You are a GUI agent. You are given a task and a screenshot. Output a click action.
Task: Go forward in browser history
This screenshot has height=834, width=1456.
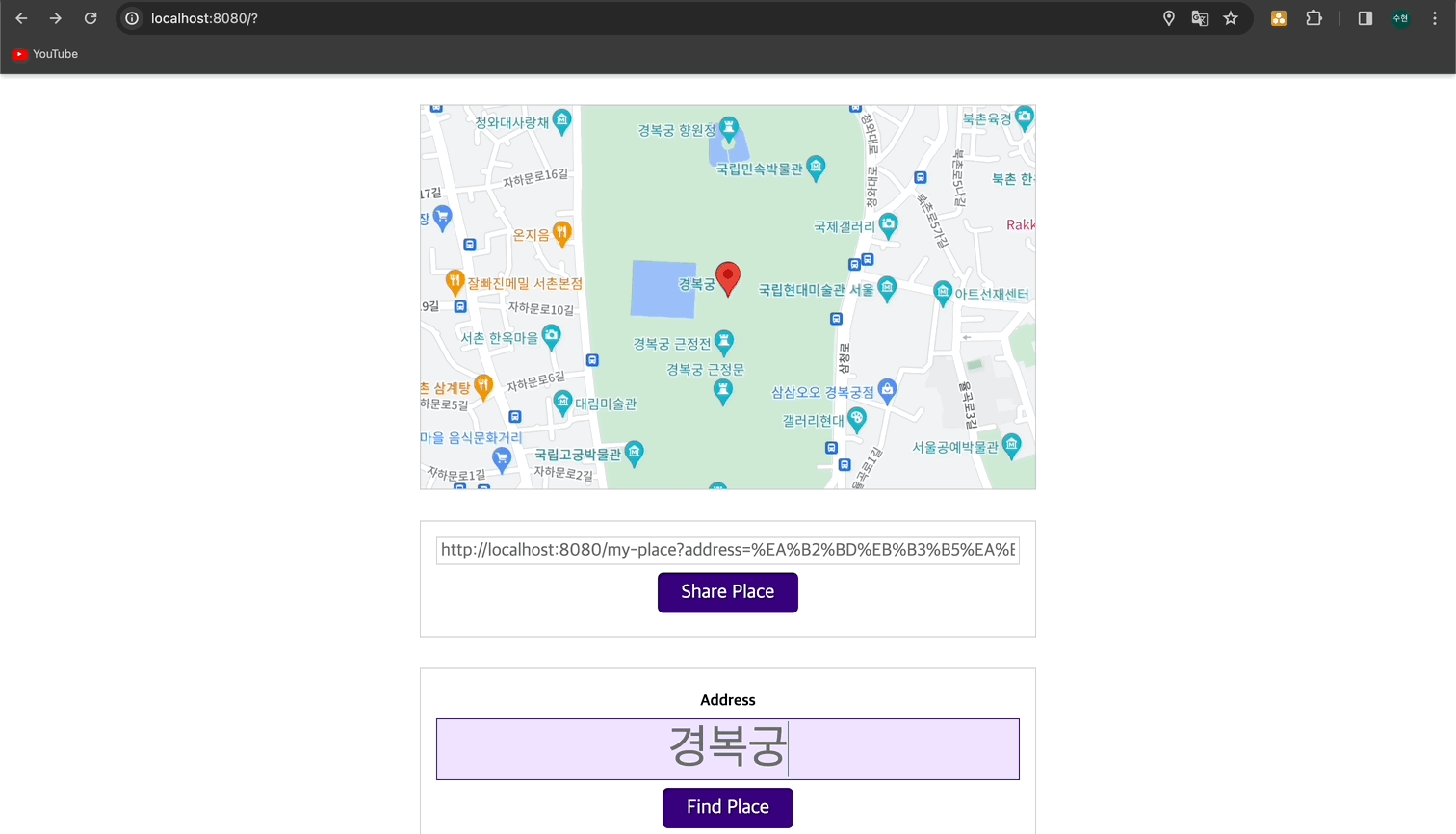tap(56, 18)
